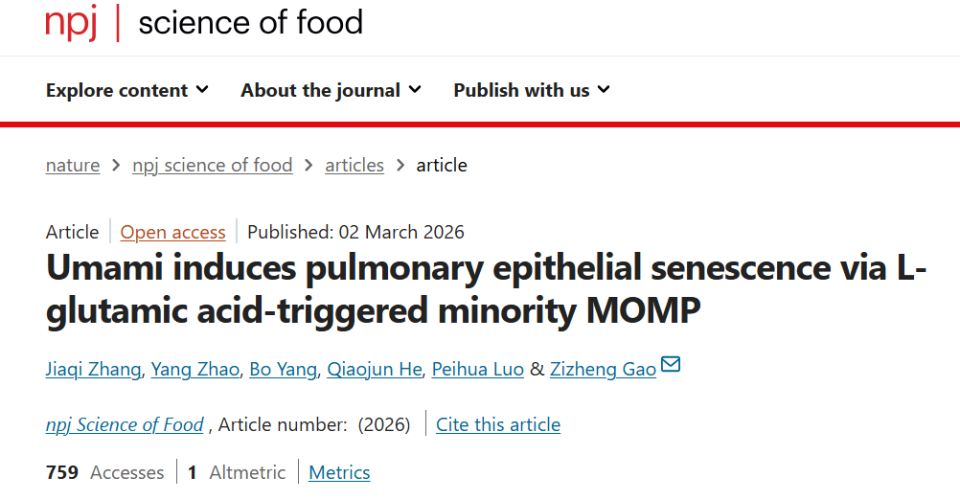
Task: Click Cite this article
Action: pyautogui.click(x=498, y=424)
